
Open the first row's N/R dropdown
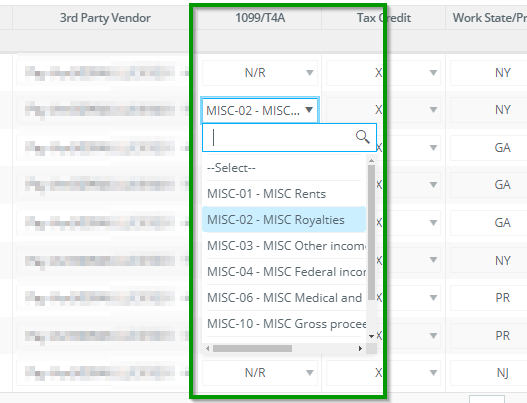click(260, 73)
